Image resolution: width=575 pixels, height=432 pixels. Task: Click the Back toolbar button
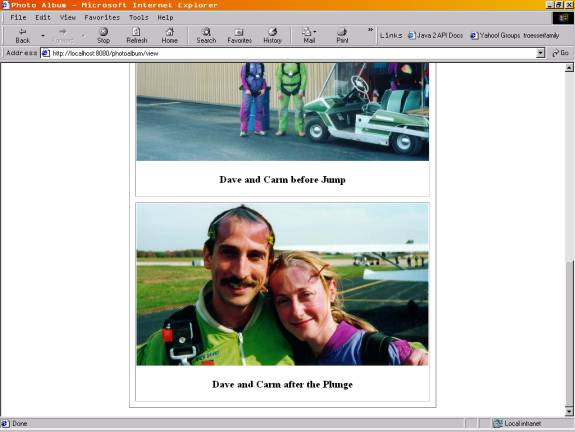[x=22, y=36]
